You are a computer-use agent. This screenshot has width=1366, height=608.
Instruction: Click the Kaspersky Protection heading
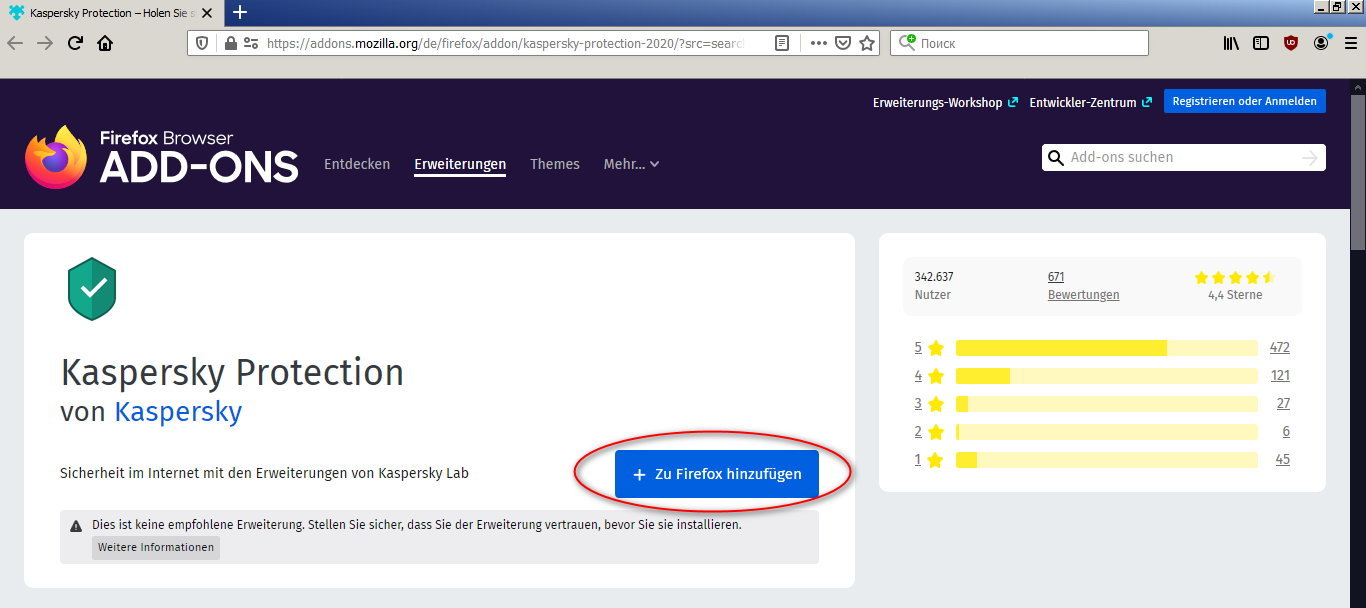click(x=232, y=372)
